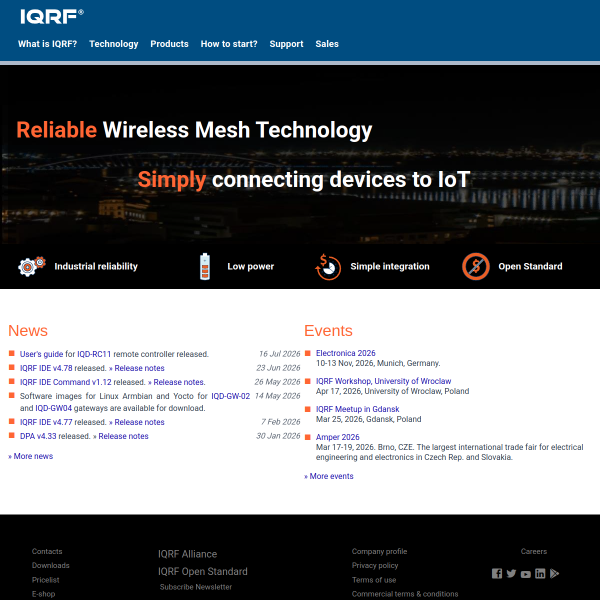Open the YouTube icon in footer
Image resolution: width=600 pixels, height=600 pixels.
(526, 574)
